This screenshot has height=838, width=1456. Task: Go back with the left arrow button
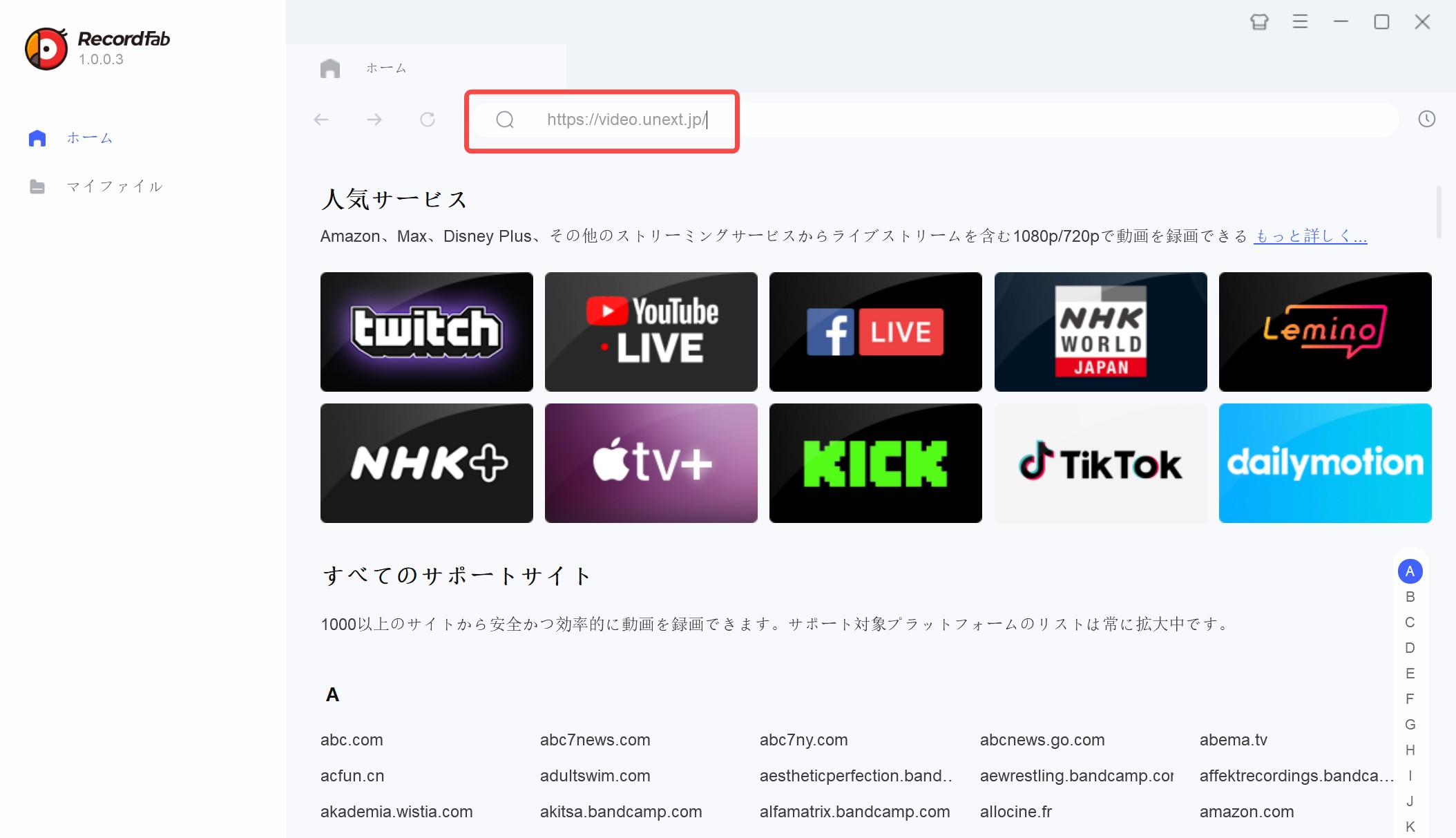pyautogui.click(x=321, y=120)
